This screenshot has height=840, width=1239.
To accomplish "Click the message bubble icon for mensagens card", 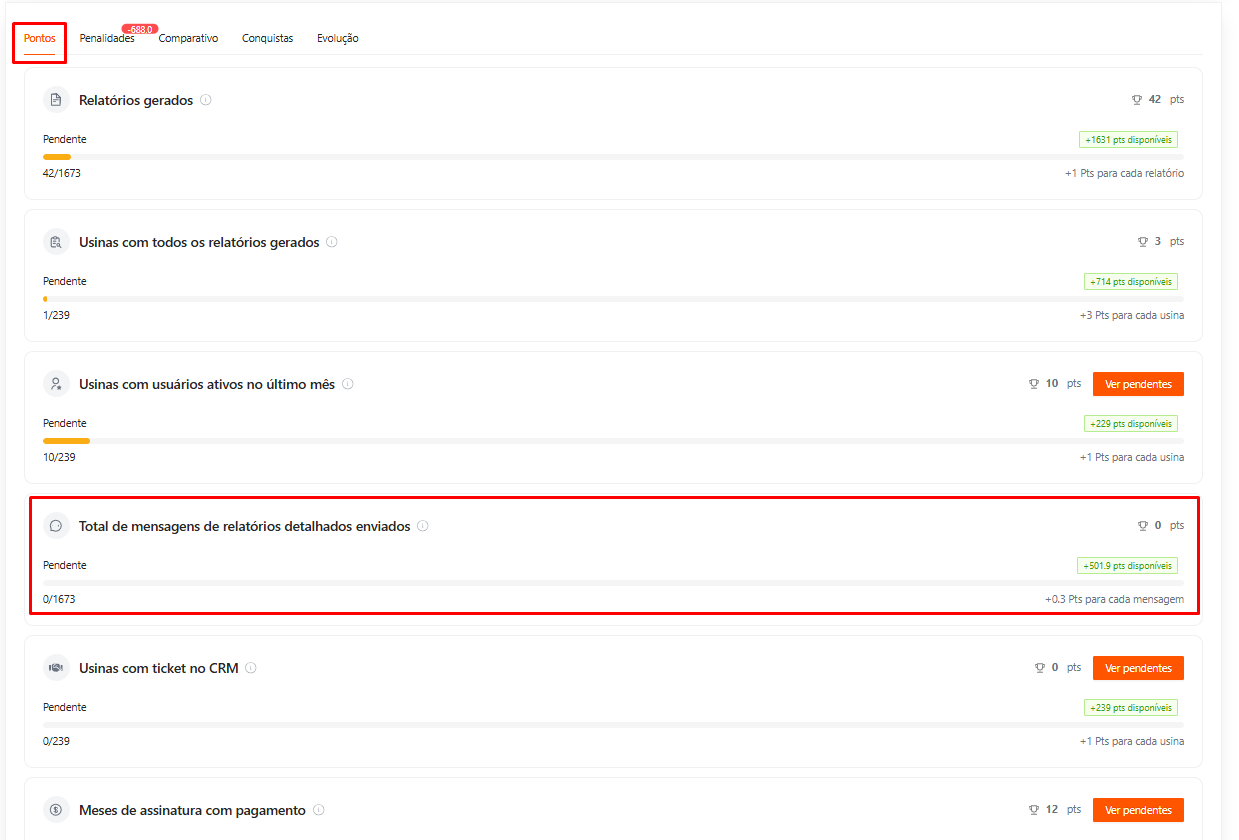I will click(x=56, y=526).
